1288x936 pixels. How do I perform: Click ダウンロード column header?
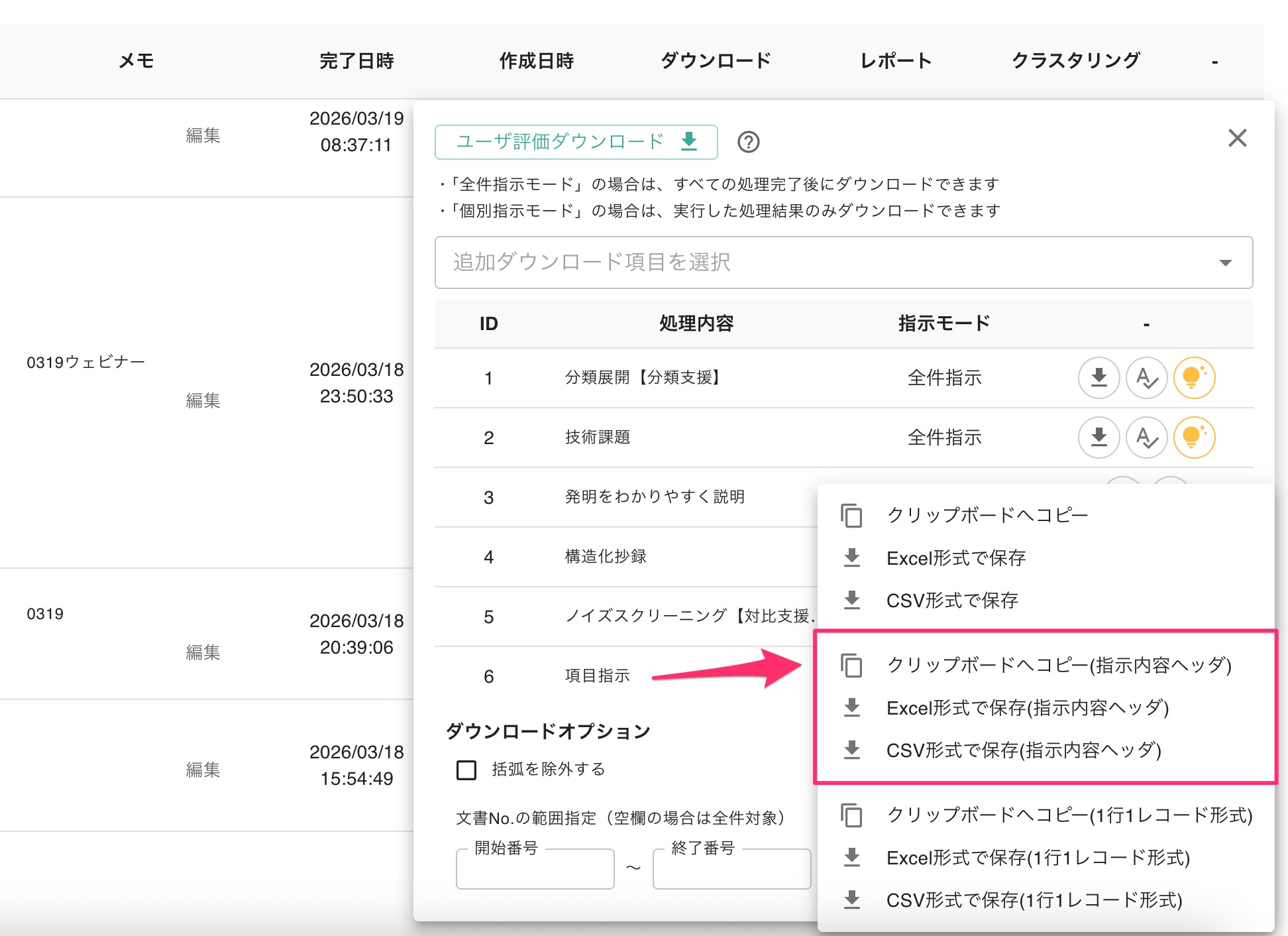716,61
